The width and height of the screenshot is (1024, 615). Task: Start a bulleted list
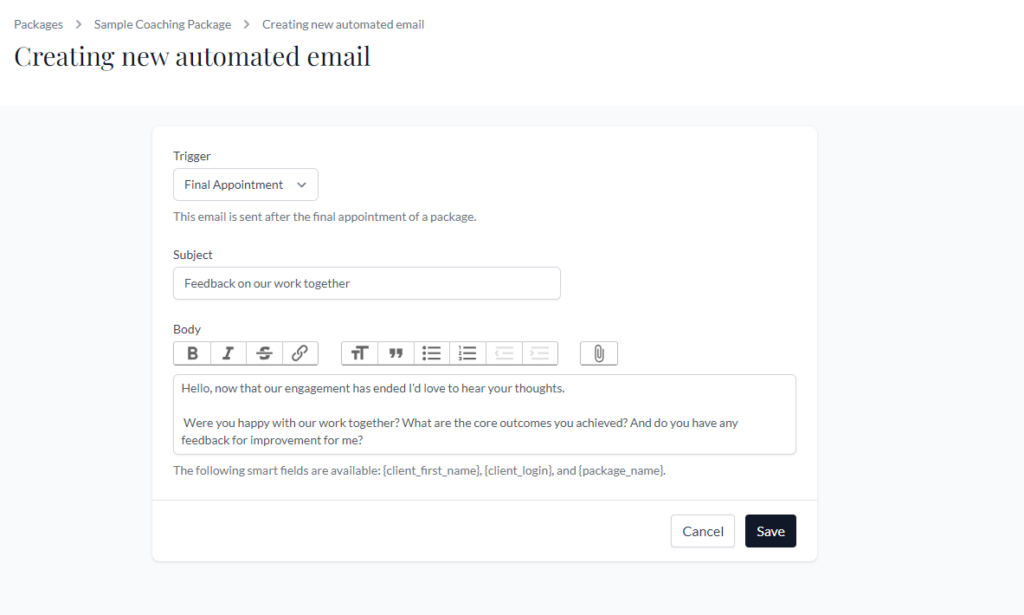(432, 353)
